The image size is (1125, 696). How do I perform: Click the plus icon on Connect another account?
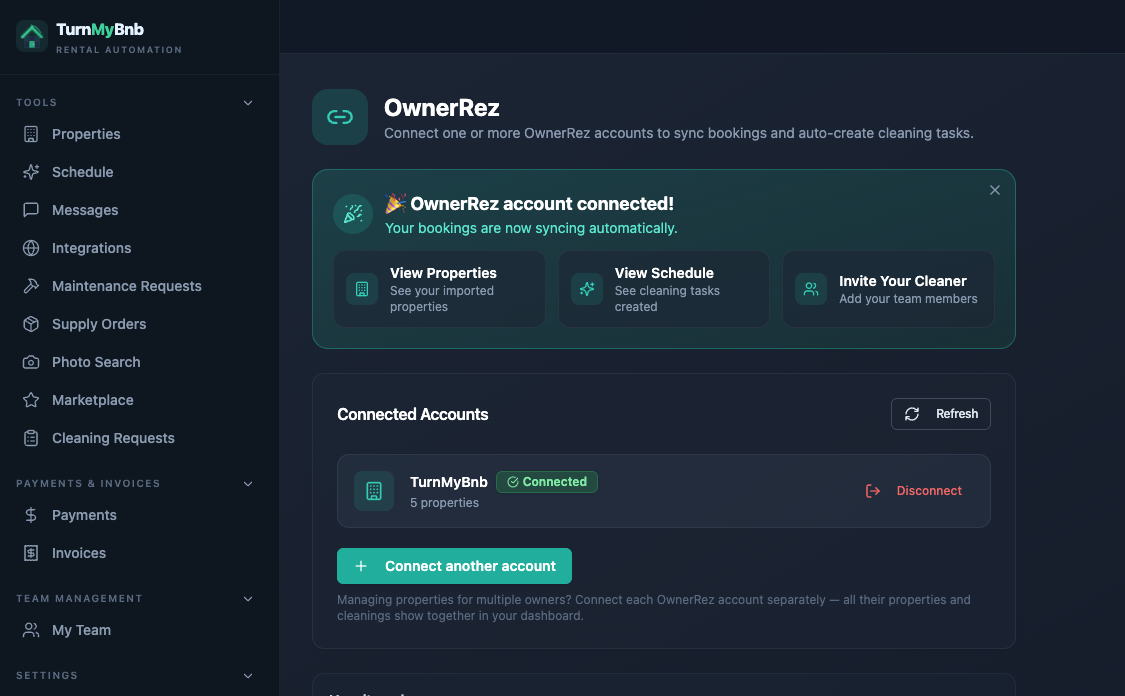pos(361,566)
